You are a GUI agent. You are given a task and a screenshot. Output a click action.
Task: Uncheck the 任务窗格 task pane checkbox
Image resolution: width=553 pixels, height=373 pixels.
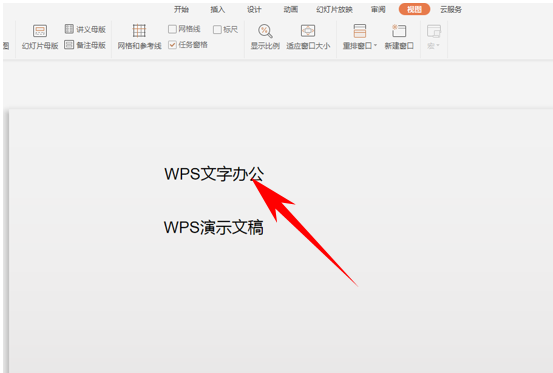(x=172, y=45)
